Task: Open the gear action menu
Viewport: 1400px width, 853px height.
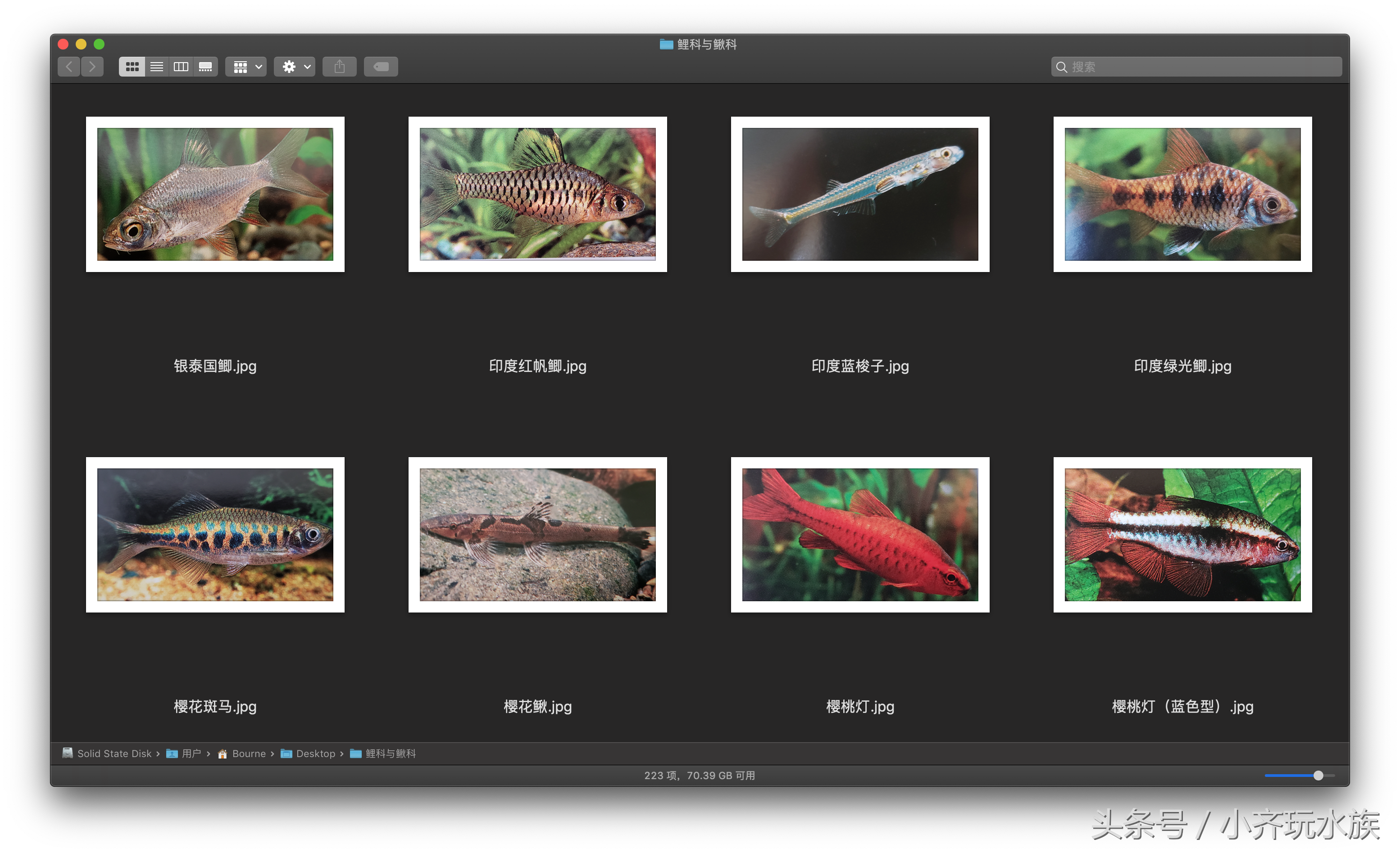Action: [295, 67]
